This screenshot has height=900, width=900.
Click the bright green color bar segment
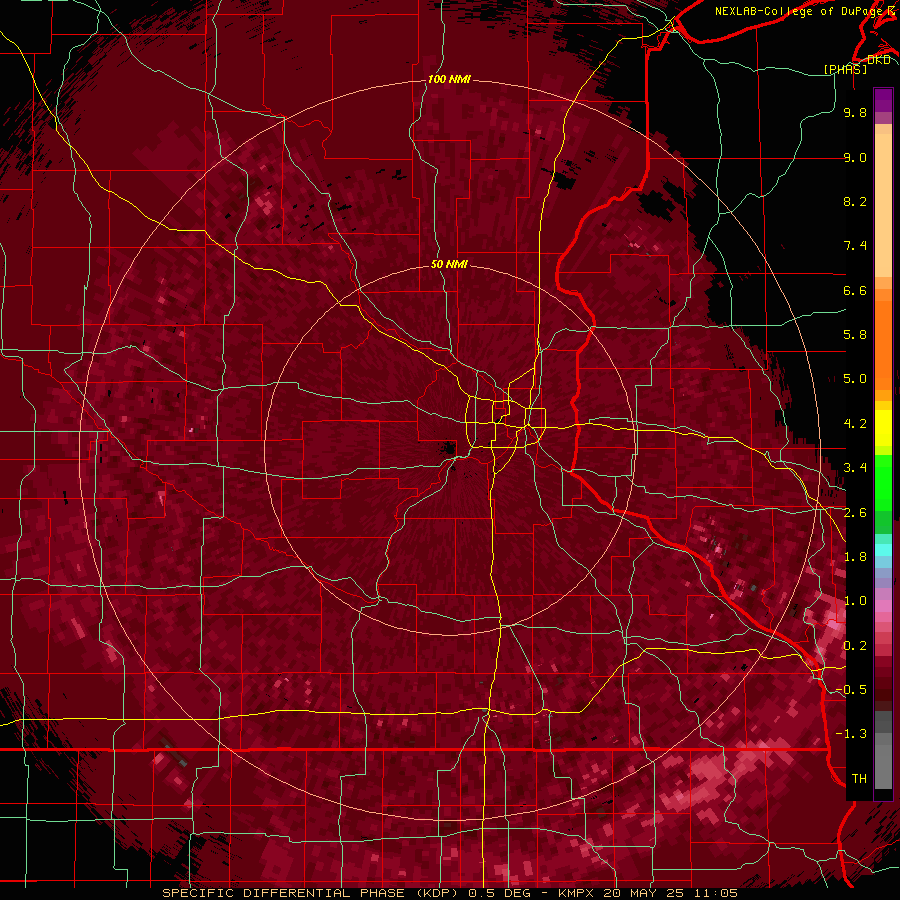click(x=883, y=483)
